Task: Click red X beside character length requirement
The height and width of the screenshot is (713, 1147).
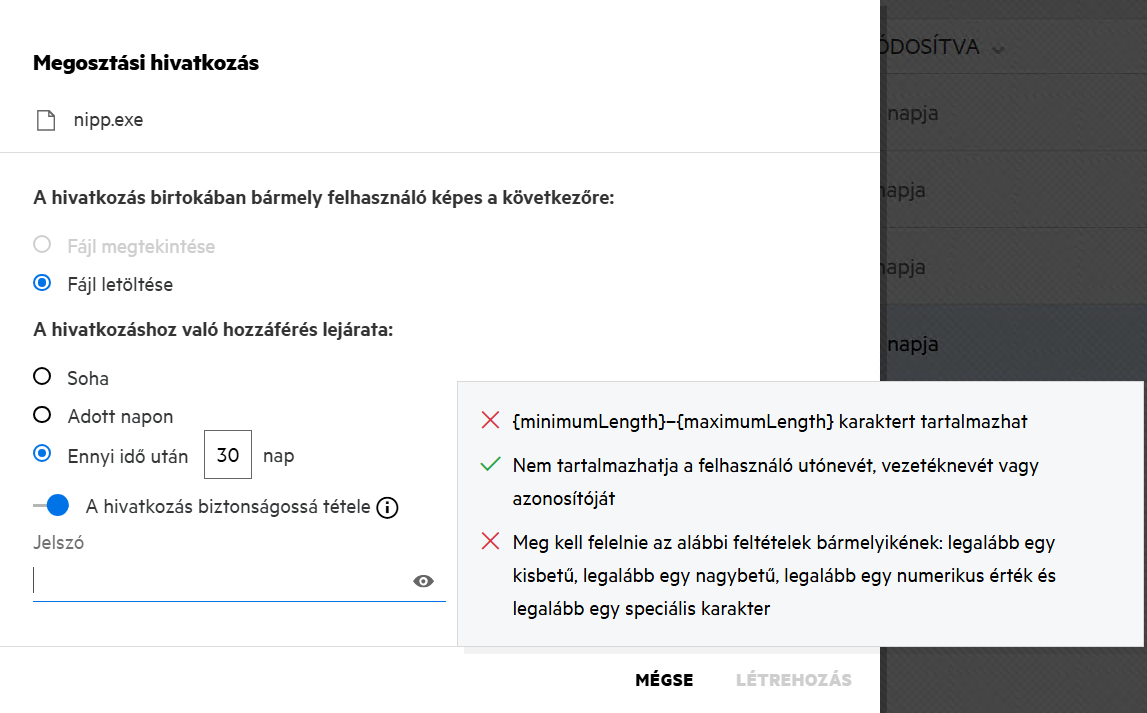Action: pos(490,421)
